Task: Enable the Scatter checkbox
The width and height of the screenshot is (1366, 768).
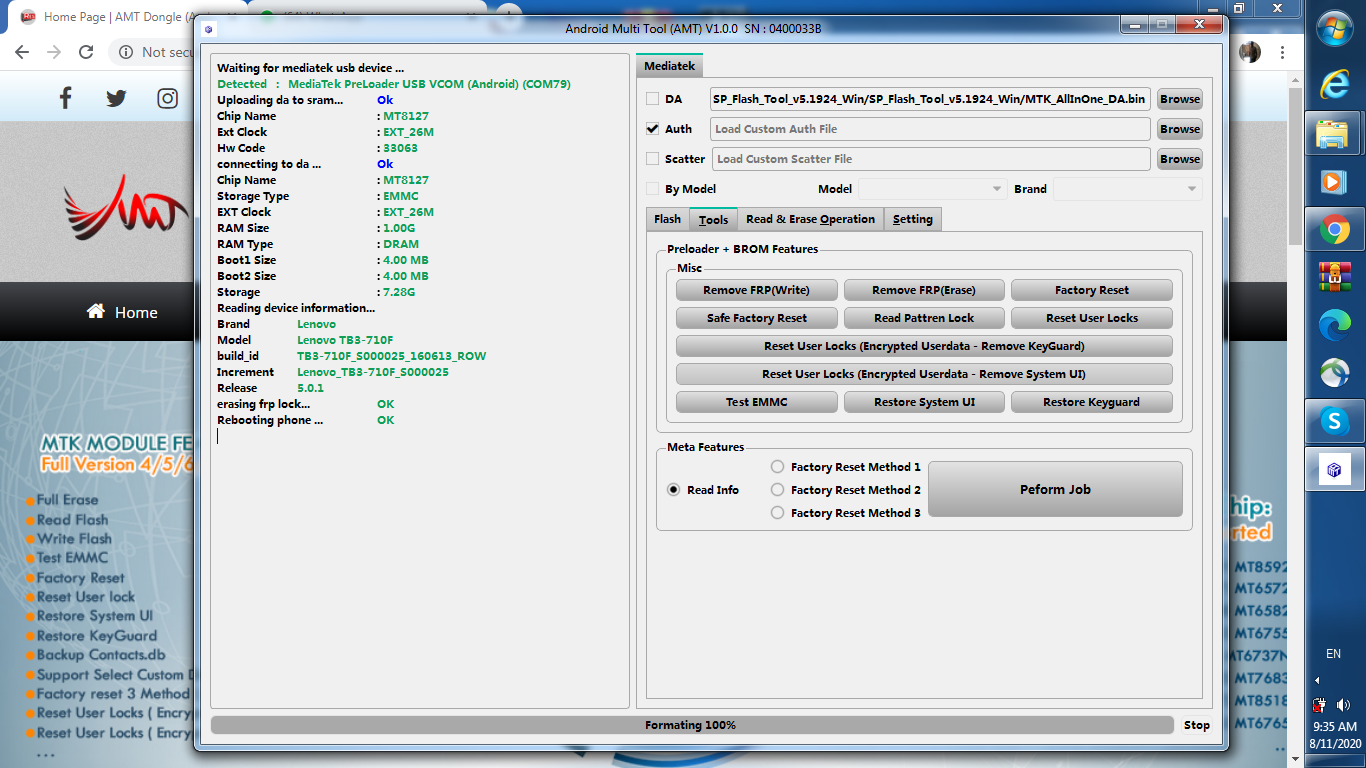Action: coord(652,159)
